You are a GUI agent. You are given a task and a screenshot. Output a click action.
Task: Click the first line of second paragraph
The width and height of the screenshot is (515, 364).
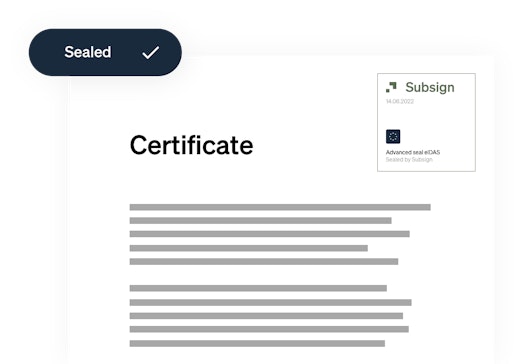pos(258,288)
